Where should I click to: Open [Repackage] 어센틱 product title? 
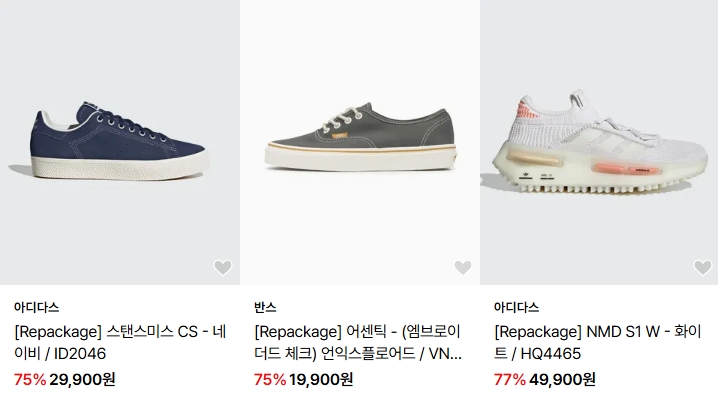pos(358,342)
